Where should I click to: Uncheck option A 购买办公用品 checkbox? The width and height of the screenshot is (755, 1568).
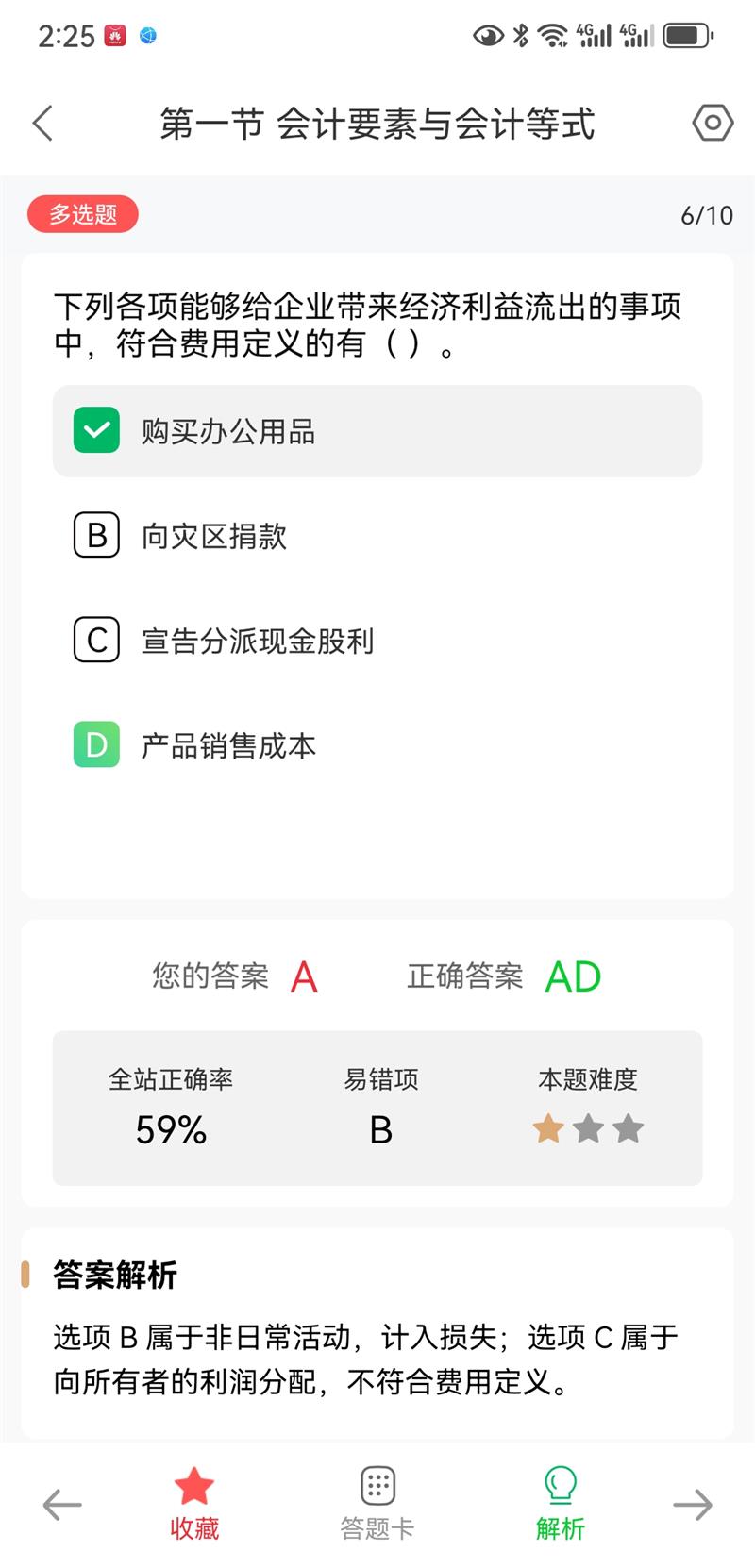click(96, 431)
